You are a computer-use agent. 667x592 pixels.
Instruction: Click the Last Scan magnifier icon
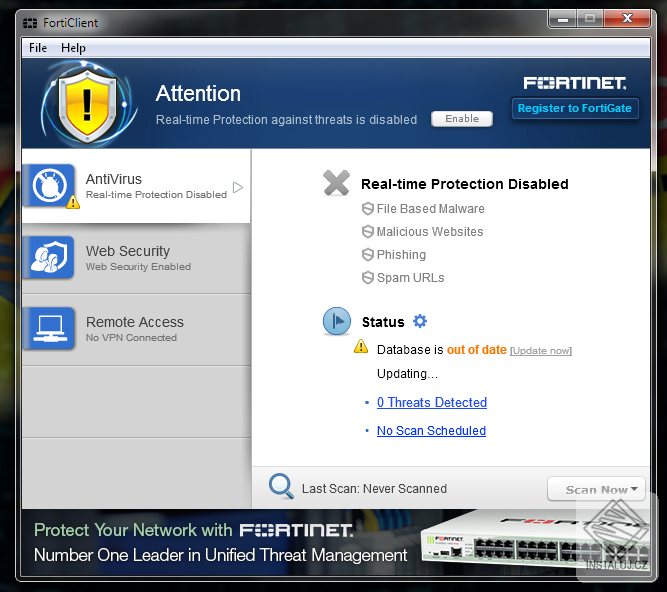click(281, 486)
